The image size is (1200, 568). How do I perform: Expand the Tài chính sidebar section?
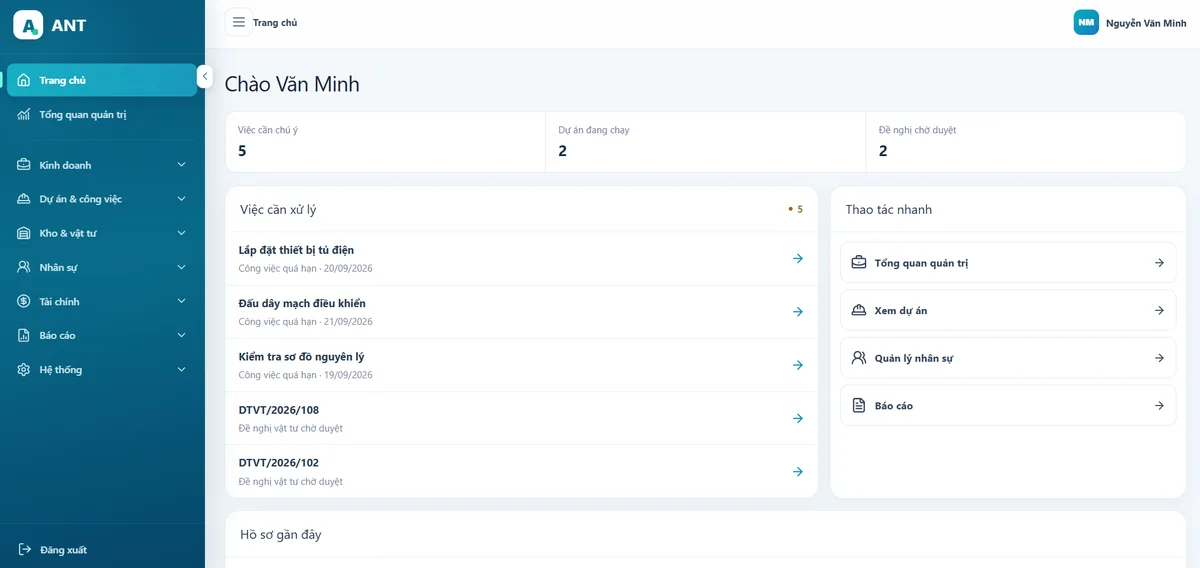click(102, 301)
